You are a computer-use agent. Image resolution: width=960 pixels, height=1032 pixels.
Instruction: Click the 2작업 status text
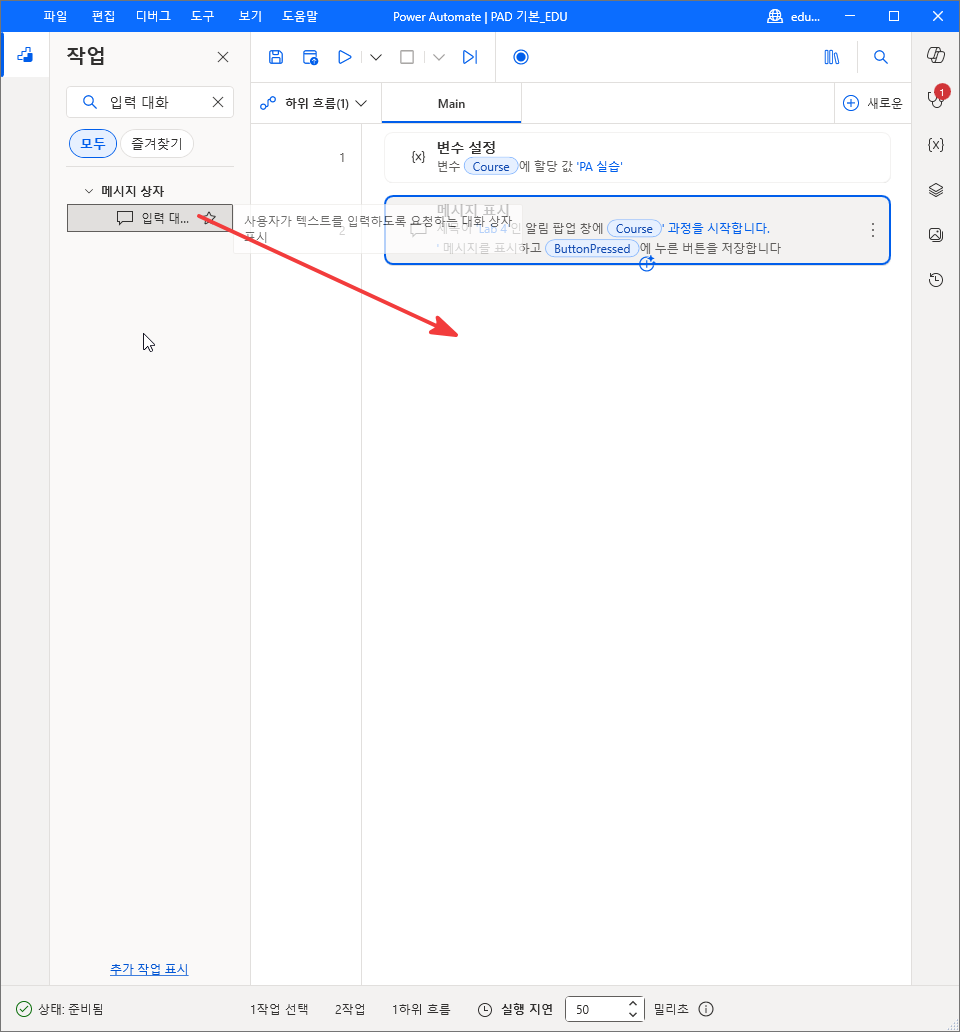[350, 1009]
